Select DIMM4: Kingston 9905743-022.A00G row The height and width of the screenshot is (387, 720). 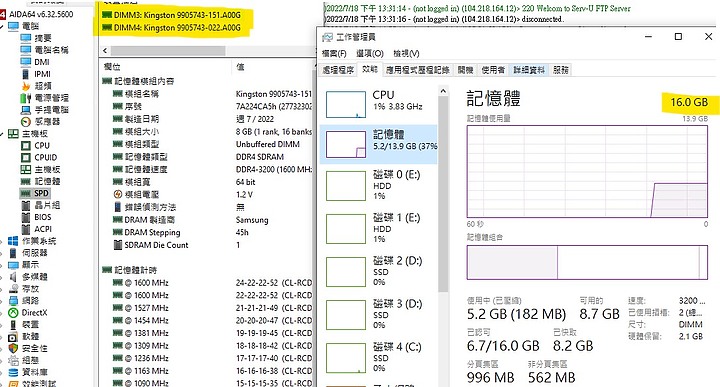172,28
